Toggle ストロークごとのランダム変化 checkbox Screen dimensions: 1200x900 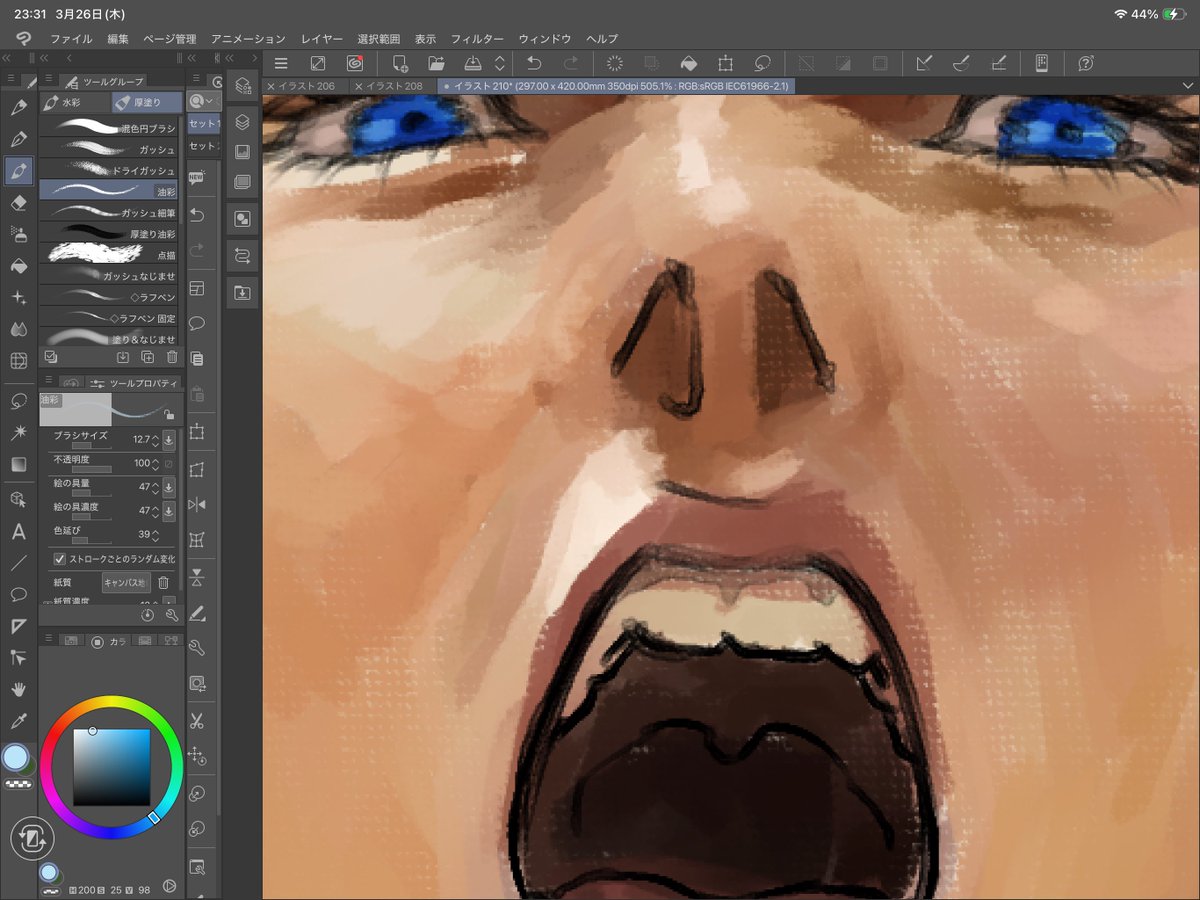pyautogui.click(x=60, y=559)
